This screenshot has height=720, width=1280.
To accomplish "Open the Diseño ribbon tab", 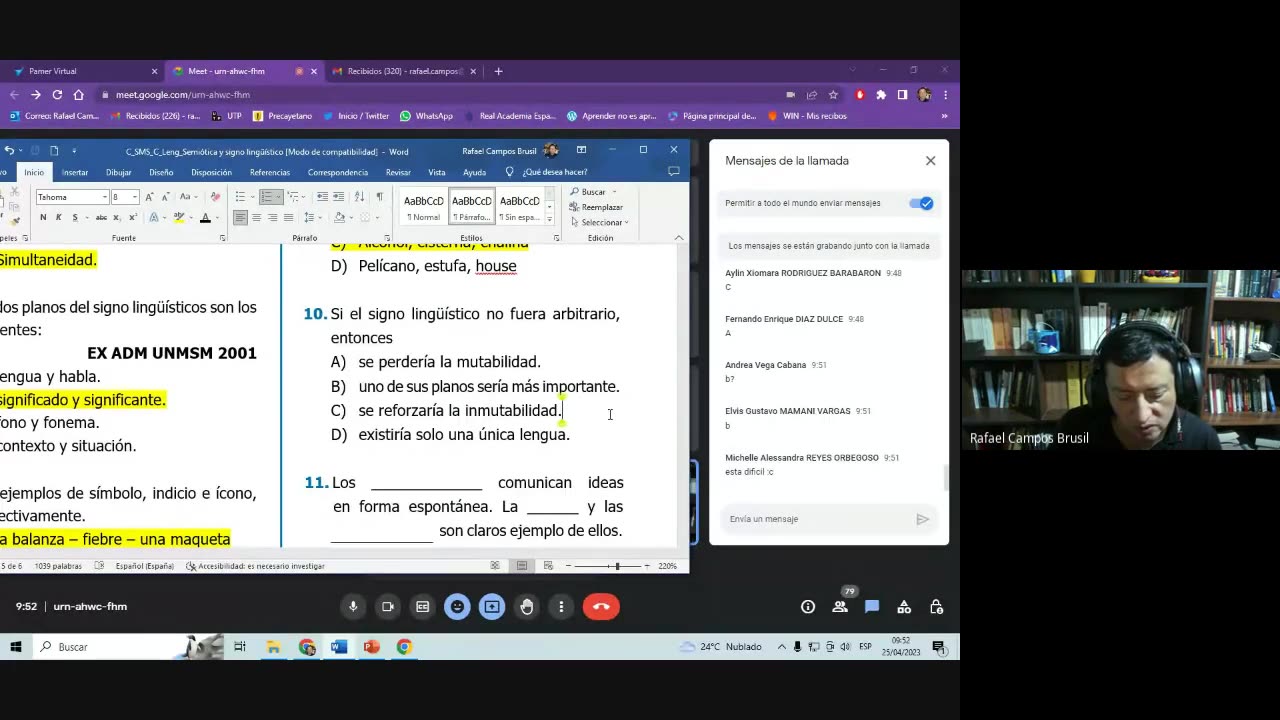I will pos(161,172).
